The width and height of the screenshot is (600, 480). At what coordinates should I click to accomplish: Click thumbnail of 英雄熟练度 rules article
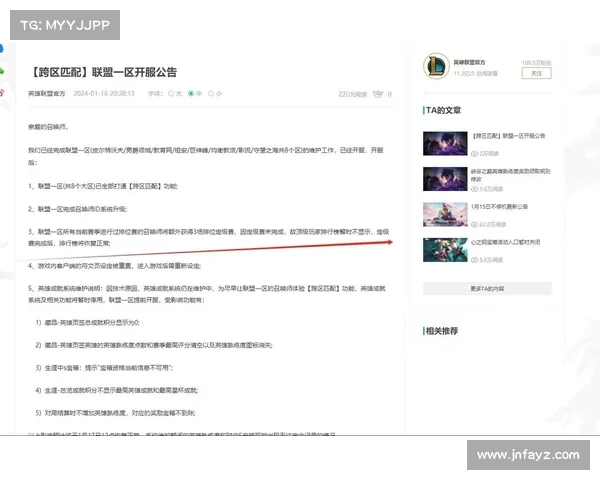click(x=445, y=179)
